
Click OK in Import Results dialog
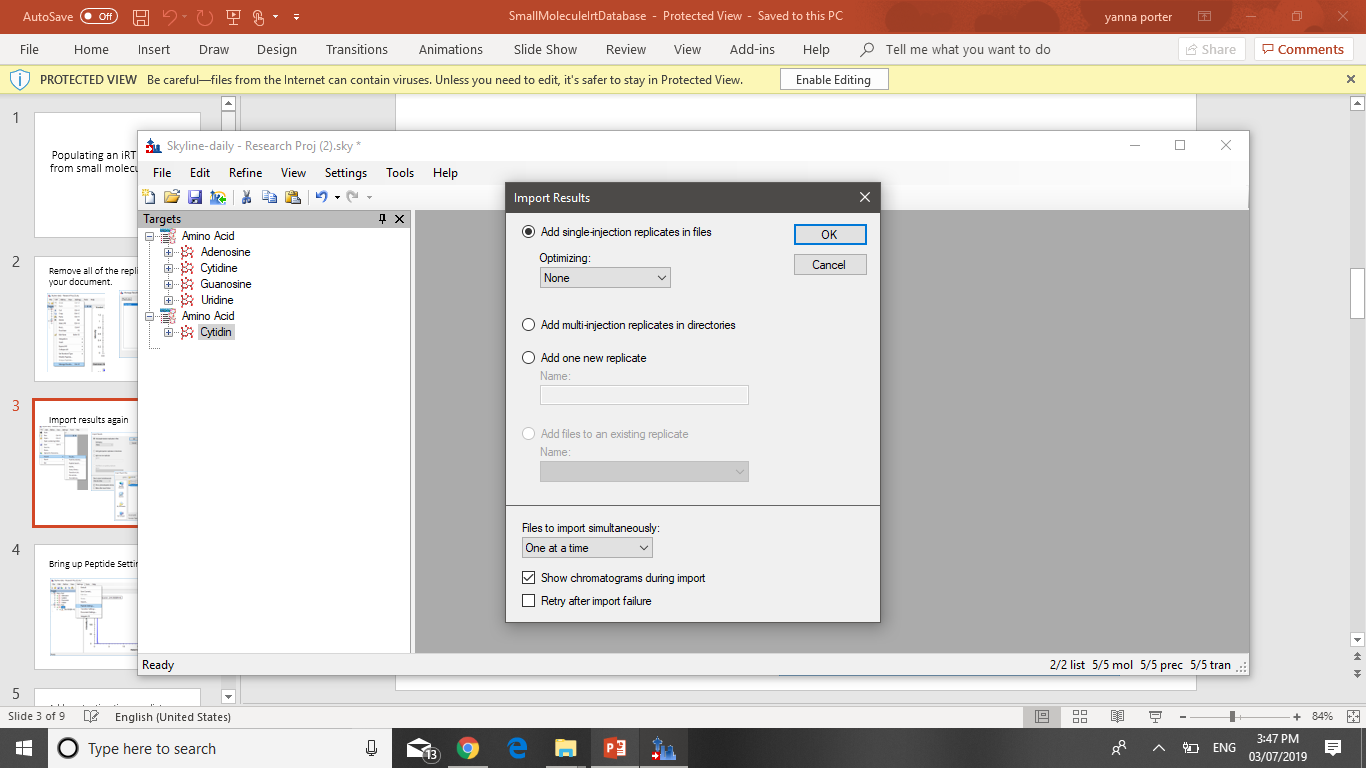[x=830, y=234]
